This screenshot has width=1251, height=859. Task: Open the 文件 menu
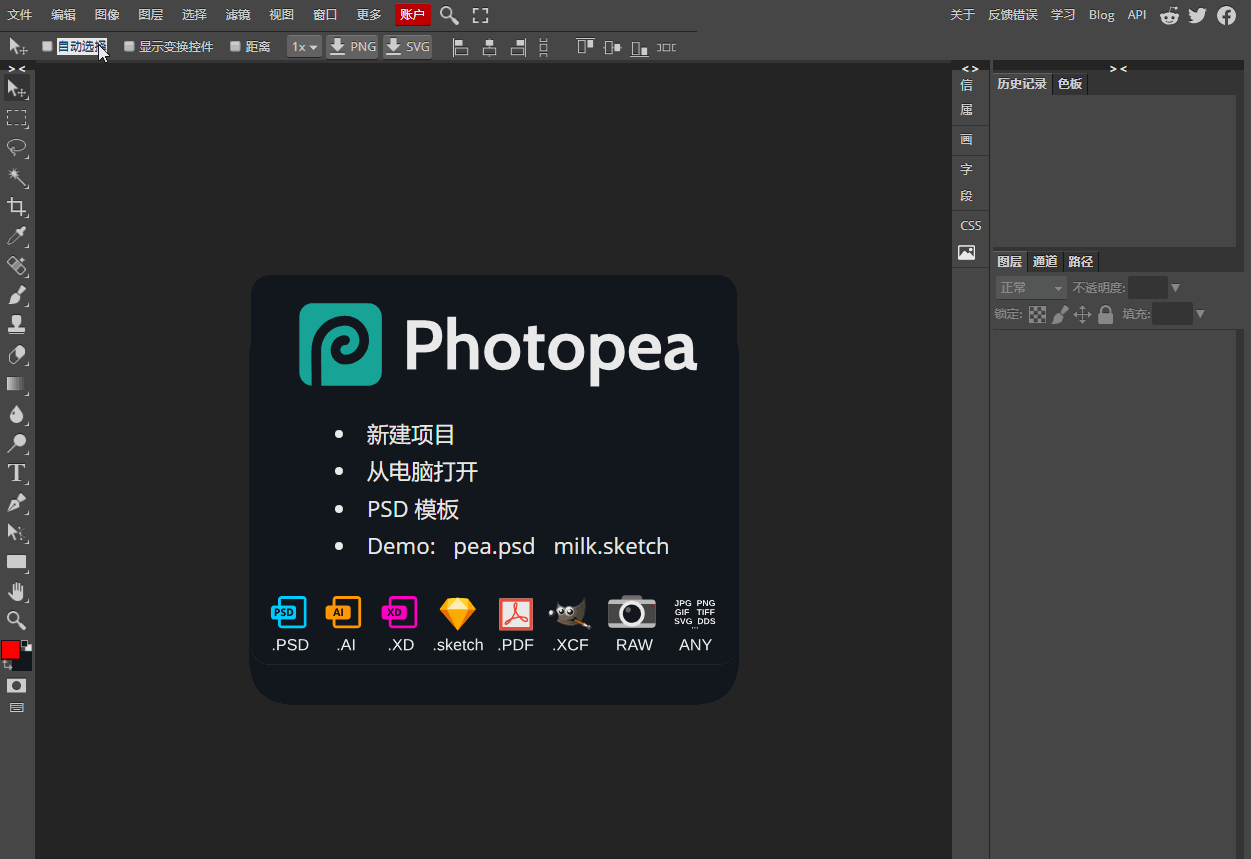20,15
